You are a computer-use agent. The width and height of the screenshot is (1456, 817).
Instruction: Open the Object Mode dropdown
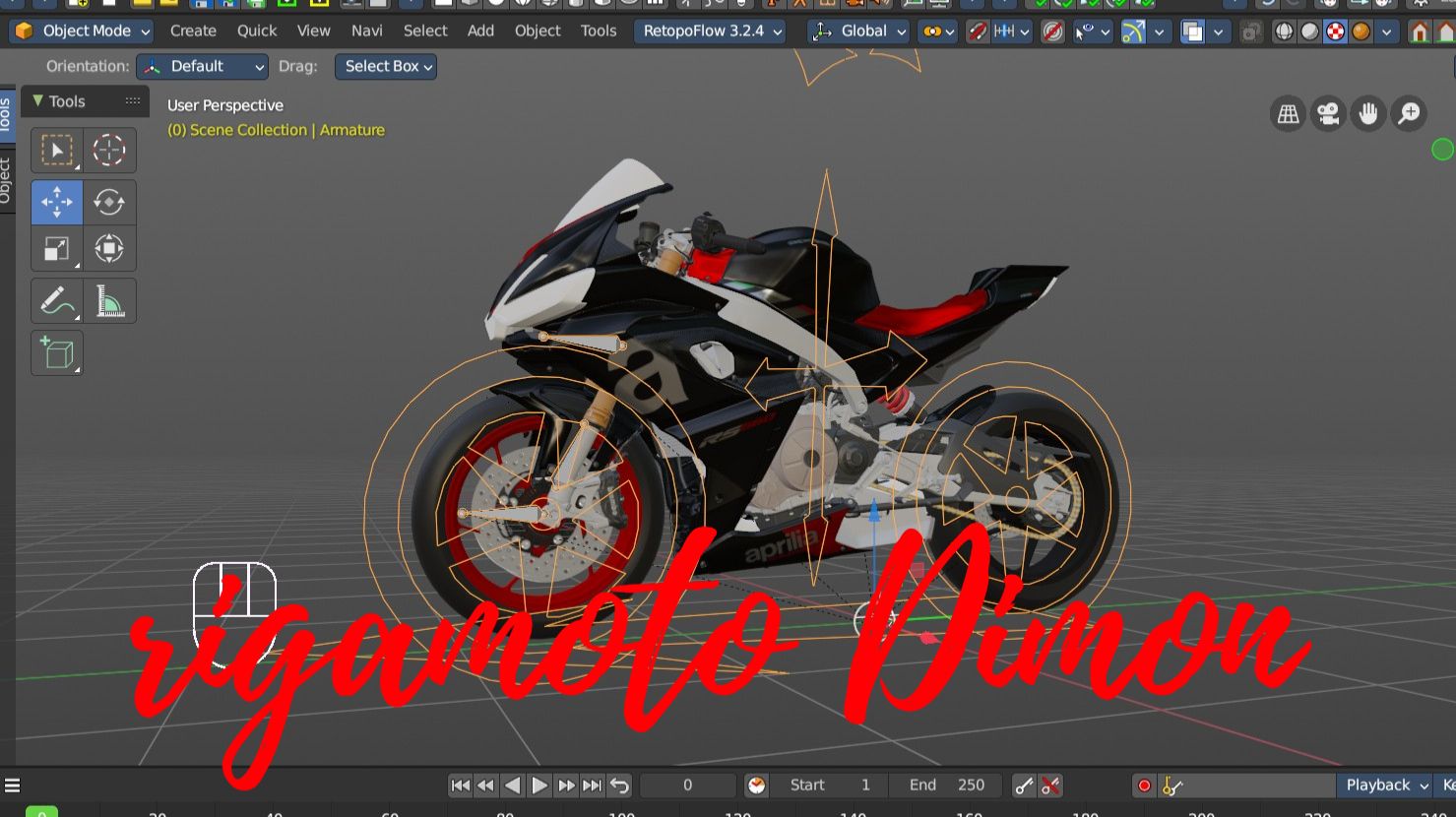tap(82, 31)
